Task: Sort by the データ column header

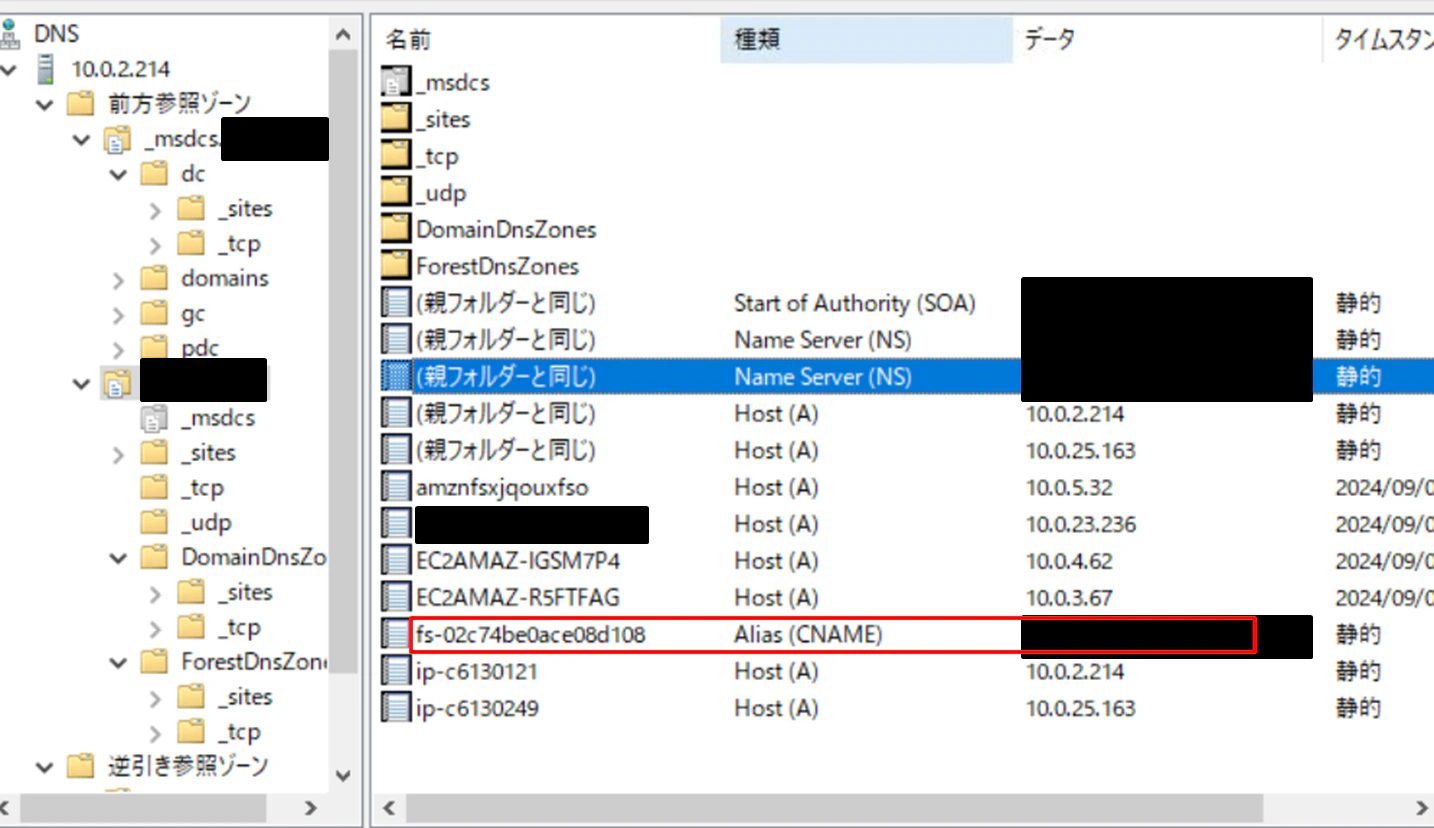Action: point(1167,39)
